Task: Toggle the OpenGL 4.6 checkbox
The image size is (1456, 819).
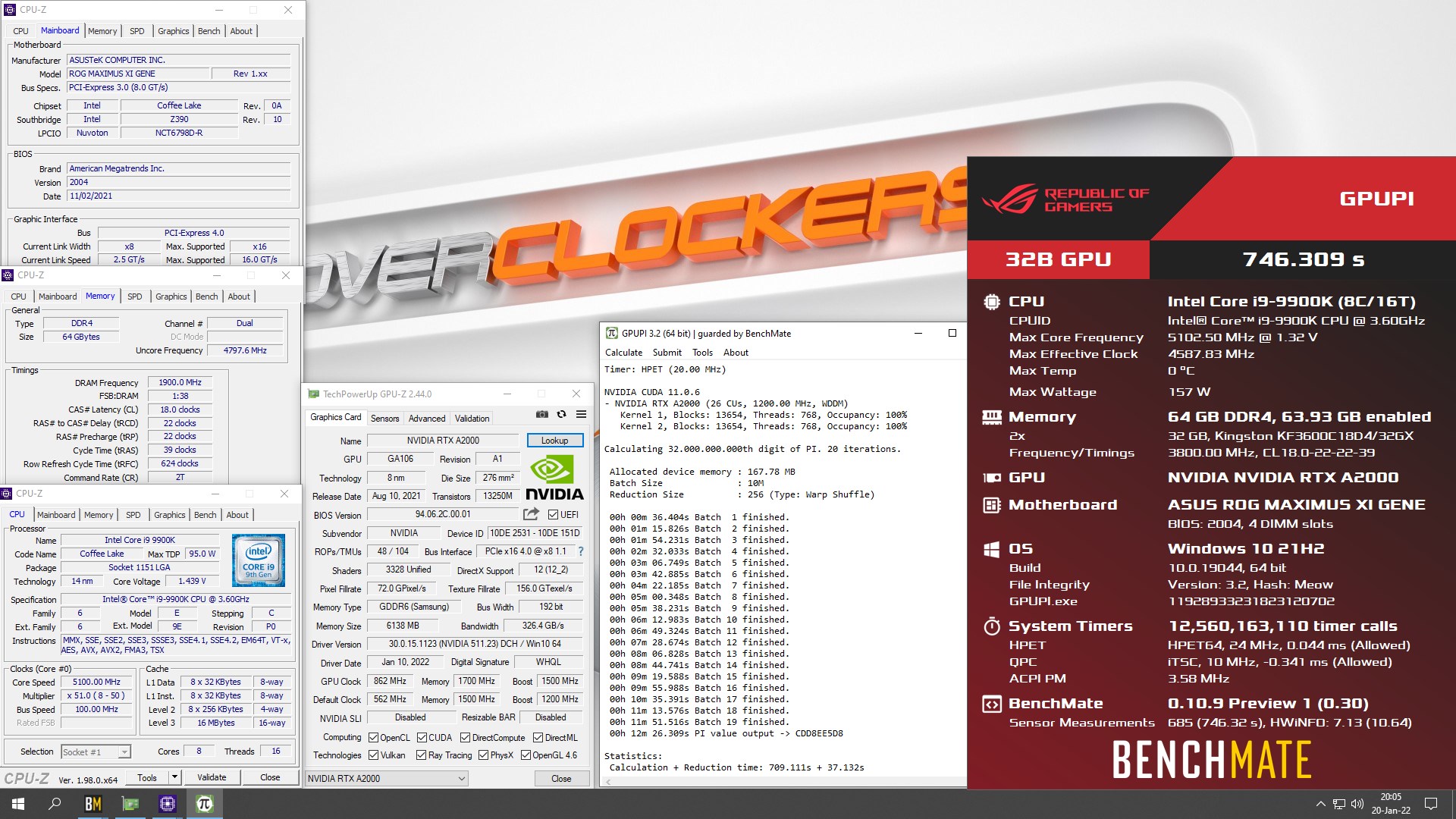Action: 526,755
